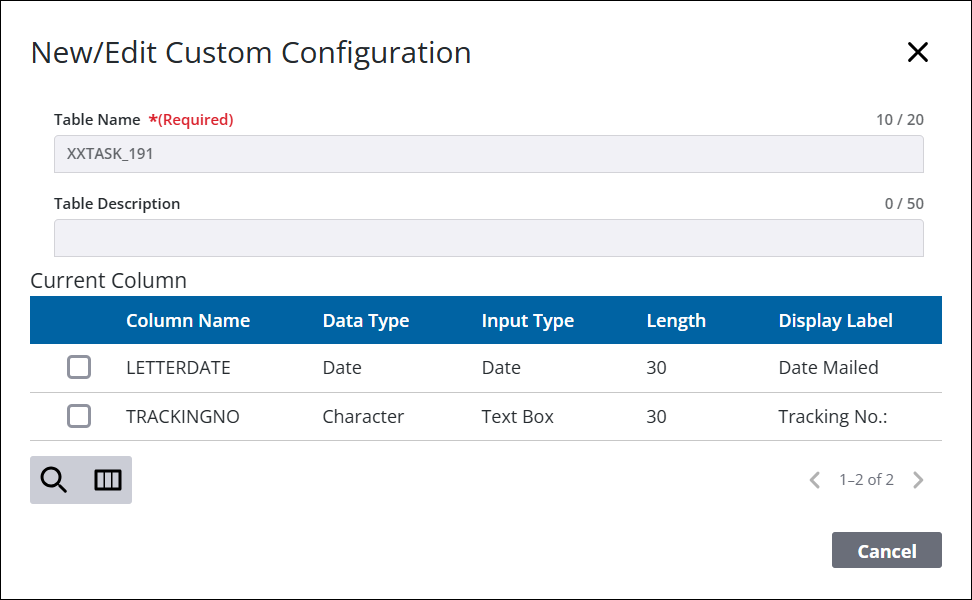972x600 pixels.
Task: Select the Data Type column header
Action: (366, 320)
